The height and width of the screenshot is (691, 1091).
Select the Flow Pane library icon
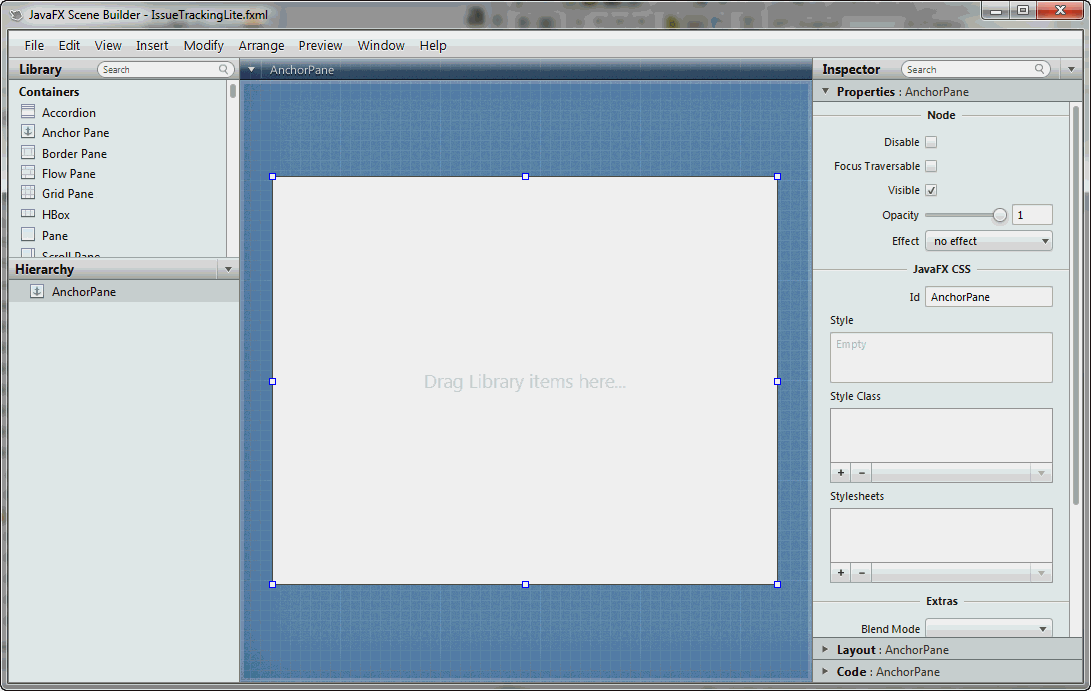pyautogui.click(x=28, y=173)
